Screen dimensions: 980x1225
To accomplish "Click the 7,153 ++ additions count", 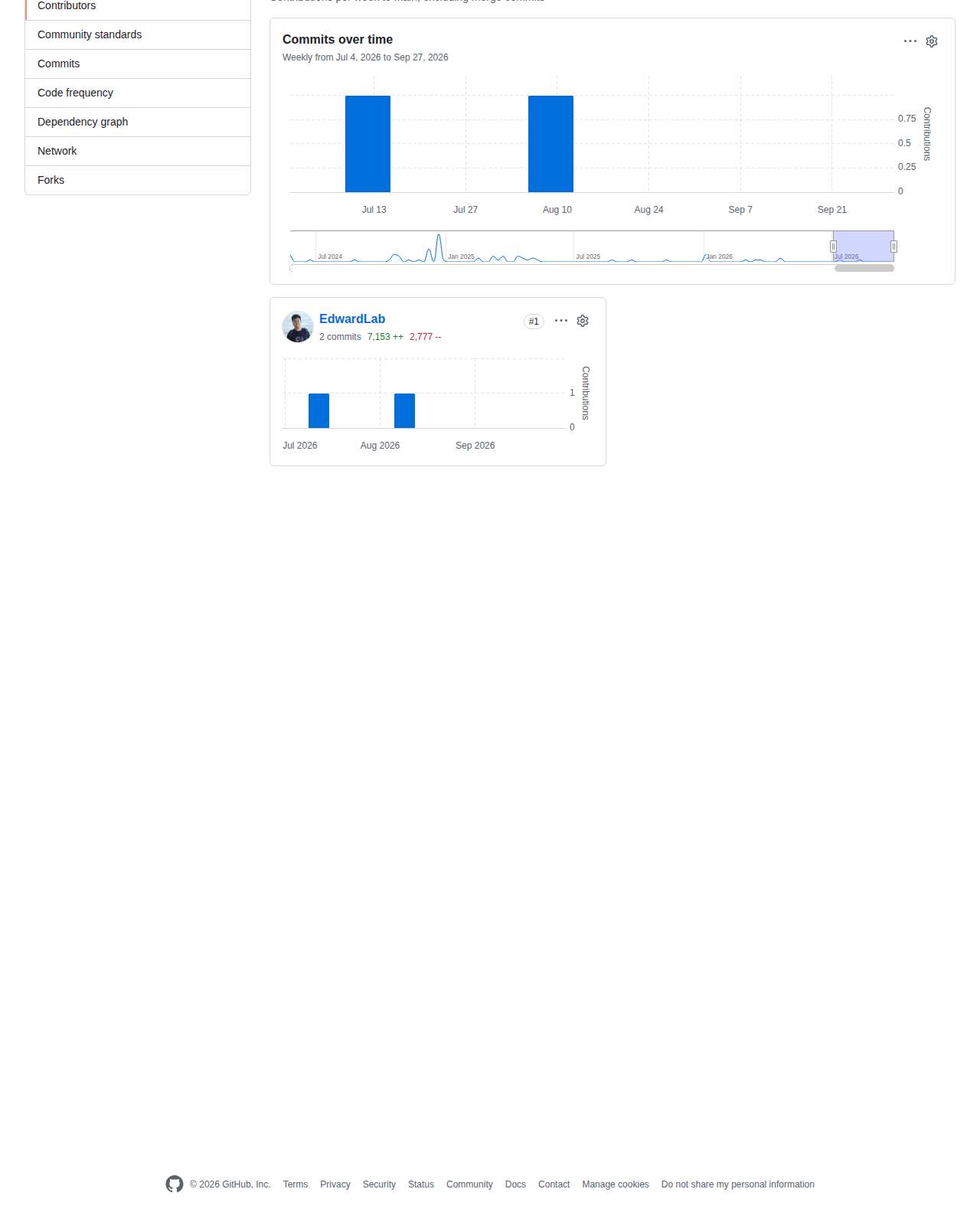I will [x=385, y=337].
